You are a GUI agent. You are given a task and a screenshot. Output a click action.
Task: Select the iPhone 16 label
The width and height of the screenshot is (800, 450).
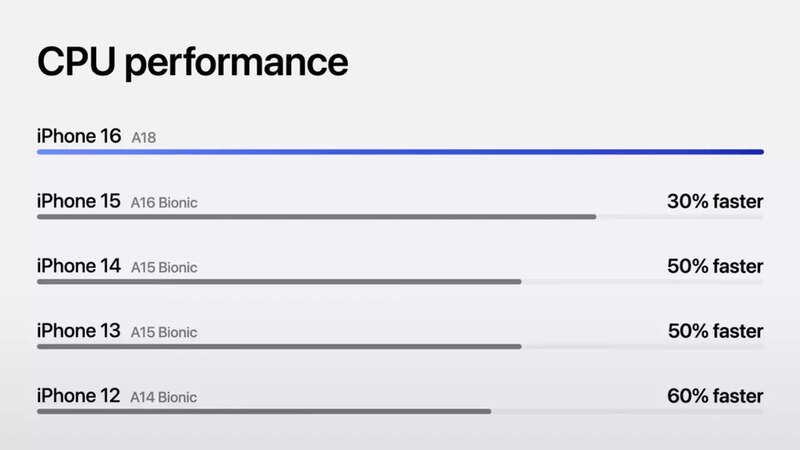(x=78, y=136)
